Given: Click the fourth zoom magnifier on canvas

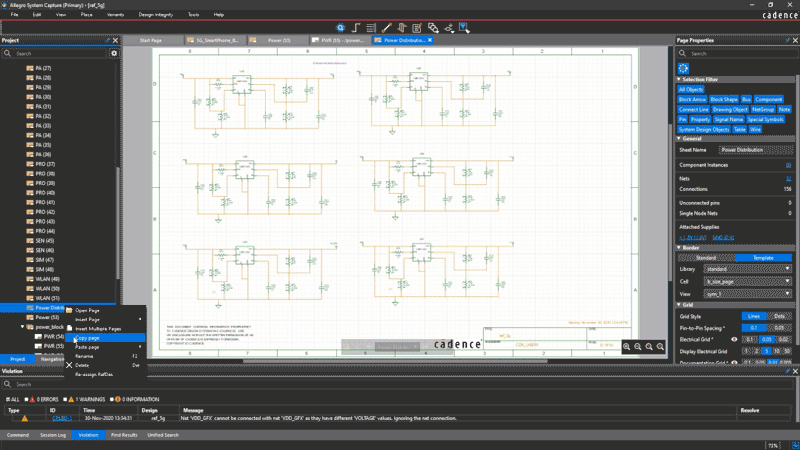Looking at the screenshot, I should 660,346.
